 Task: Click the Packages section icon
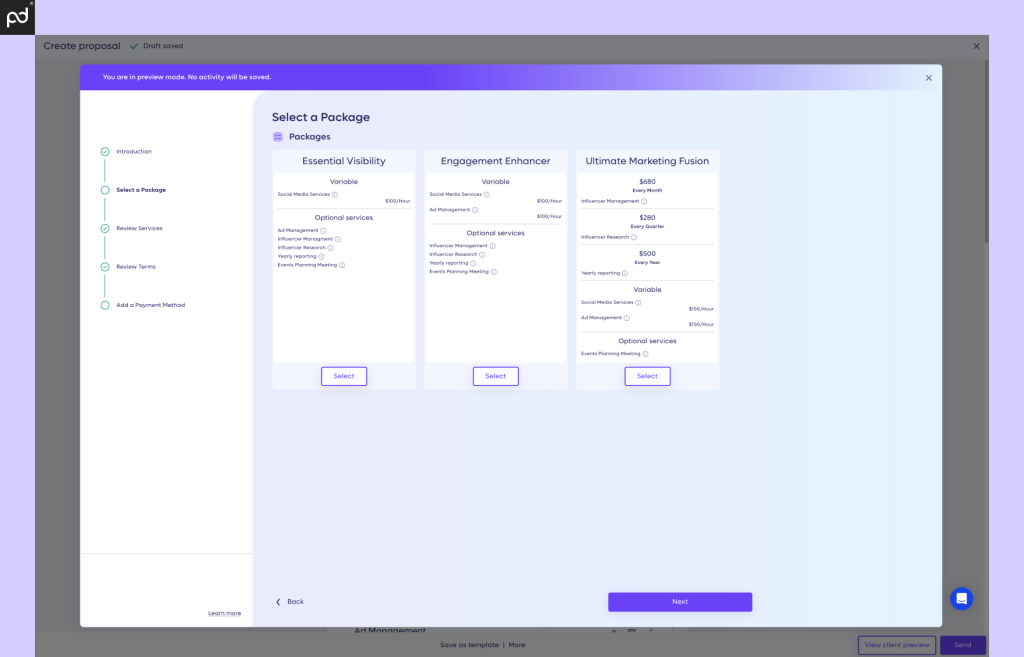pos(278,136)
